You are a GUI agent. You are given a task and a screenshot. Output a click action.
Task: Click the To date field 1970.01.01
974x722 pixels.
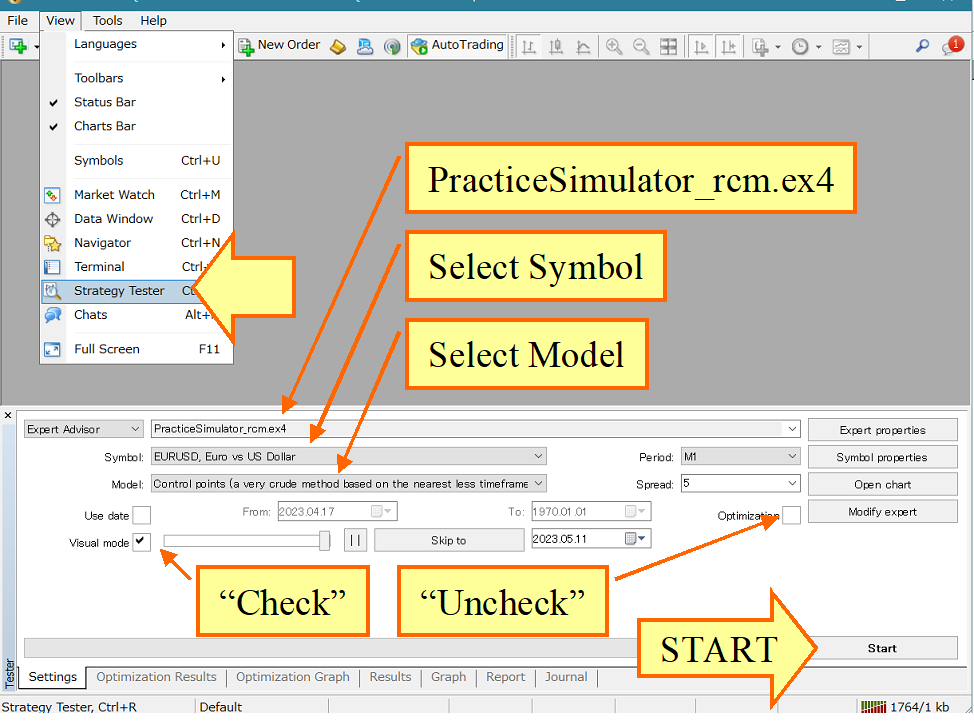click(x=591, y=511)
